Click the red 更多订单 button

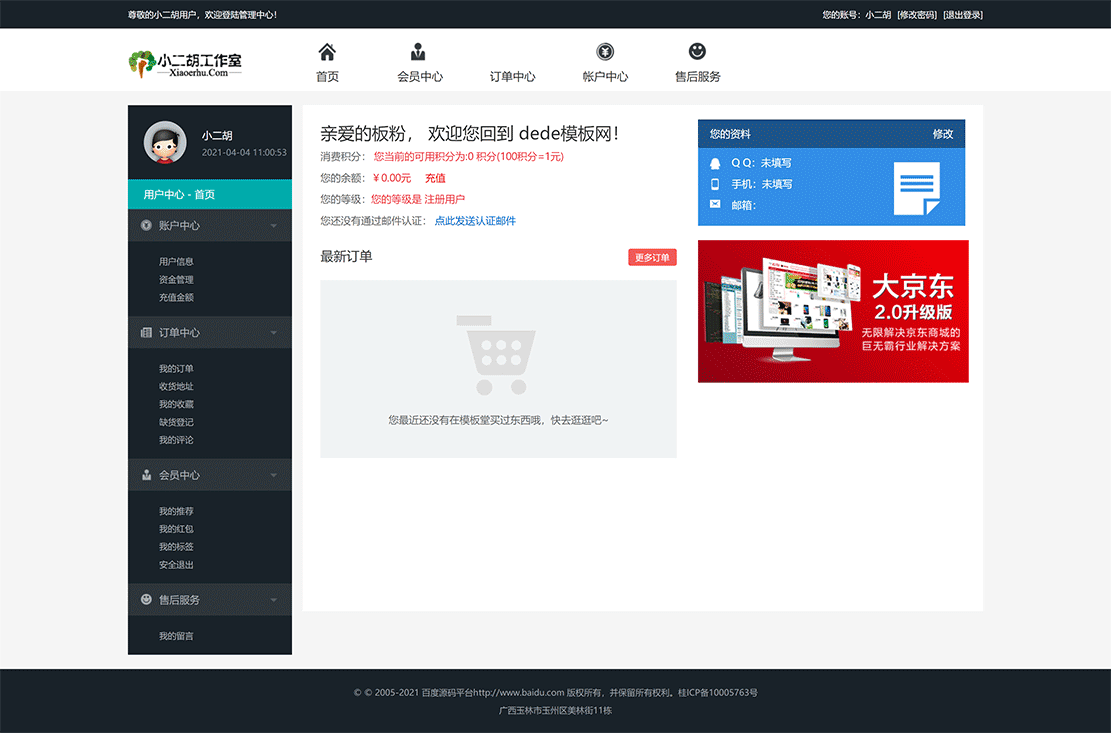point(652,257)
